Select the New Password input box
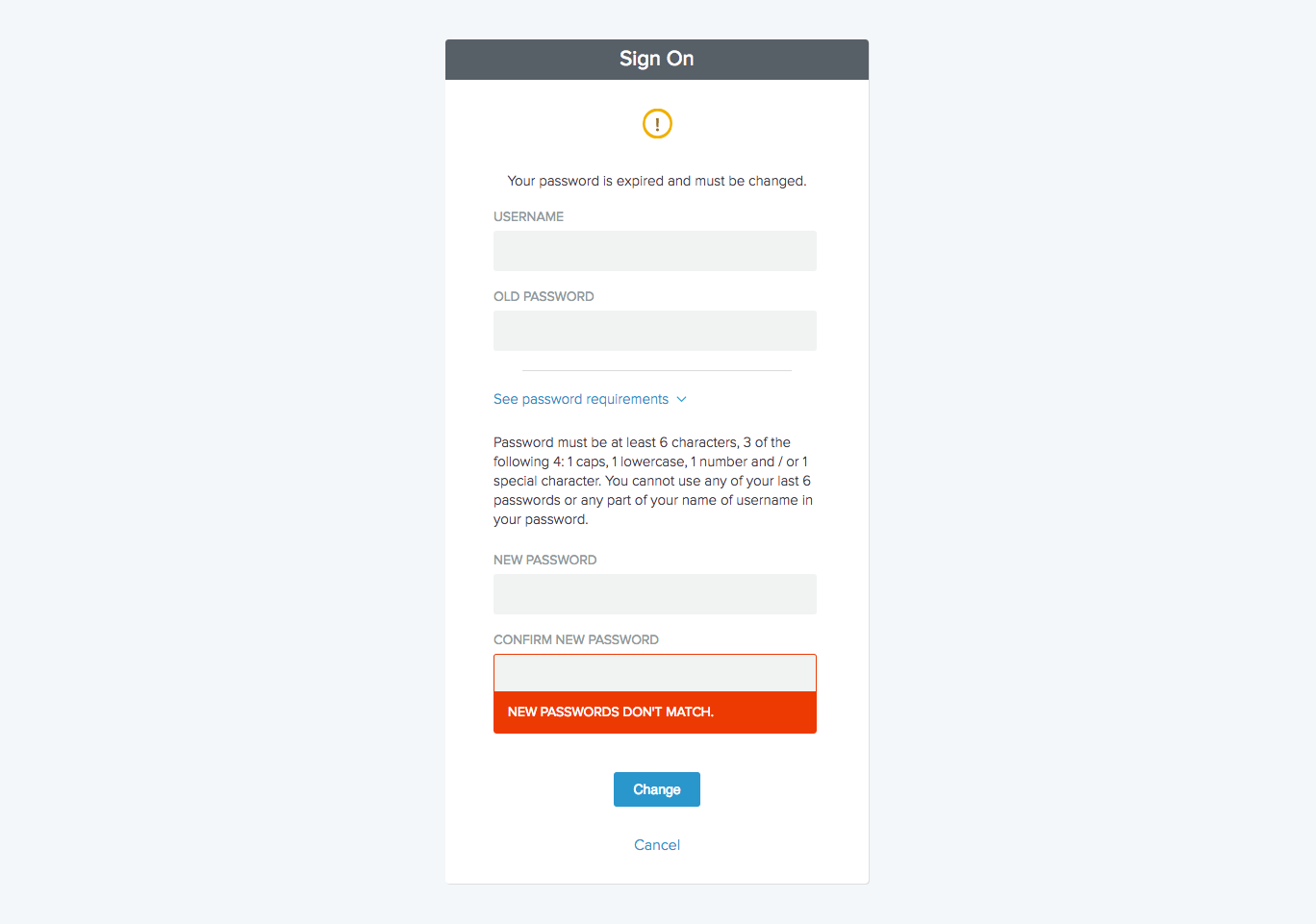1316x924 pixels. tap(654, 594)
